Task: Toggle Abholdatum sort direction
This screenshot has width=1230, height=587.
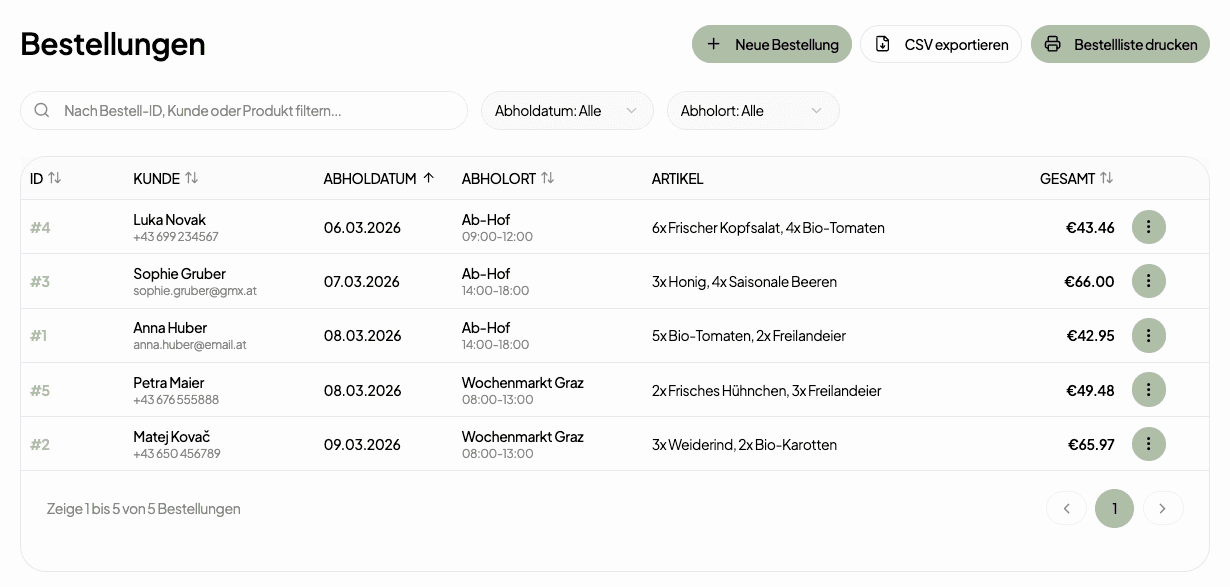Action: [379, 178]
